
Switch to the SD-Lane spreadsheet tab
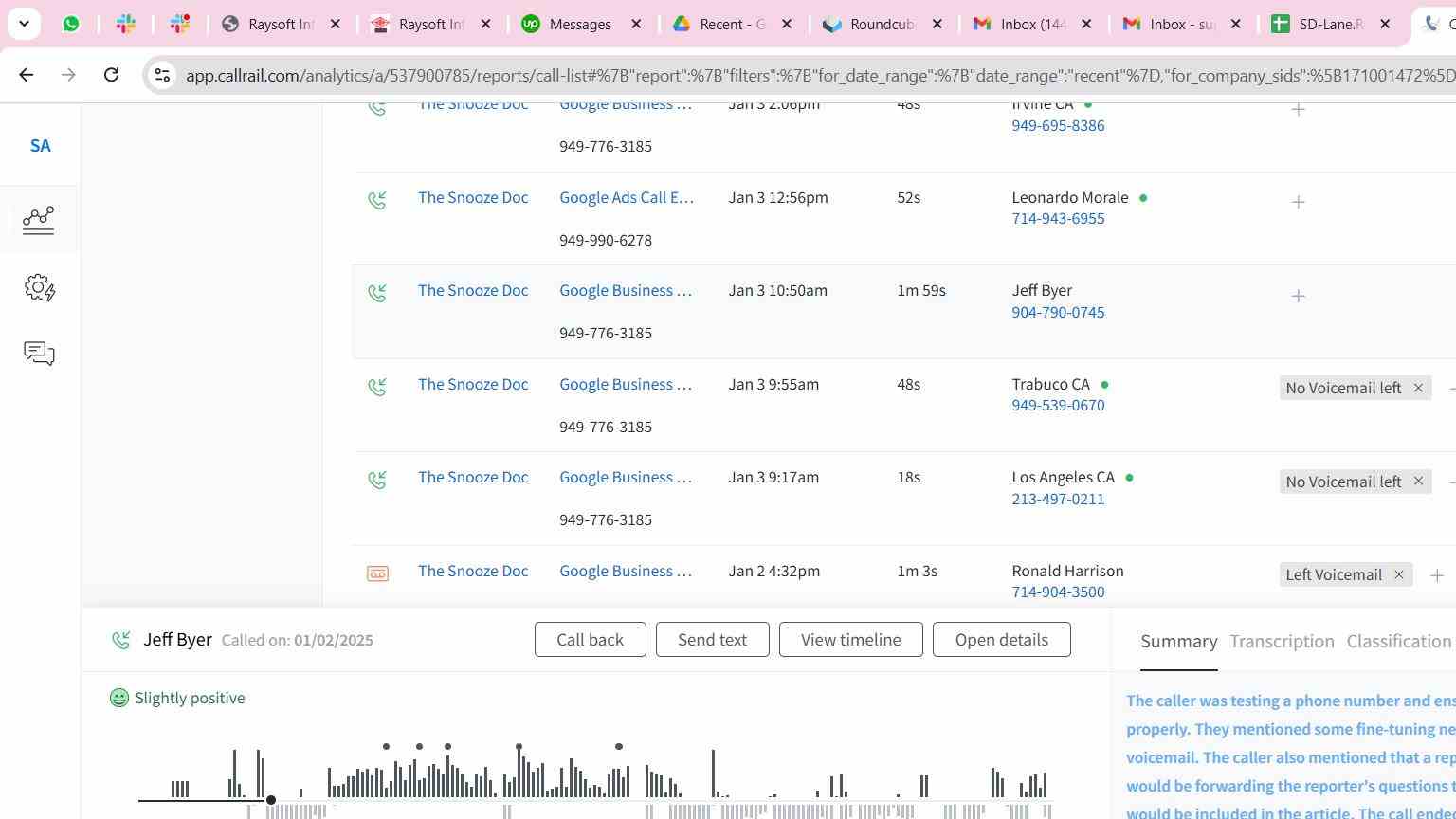tap(1332, 24)
